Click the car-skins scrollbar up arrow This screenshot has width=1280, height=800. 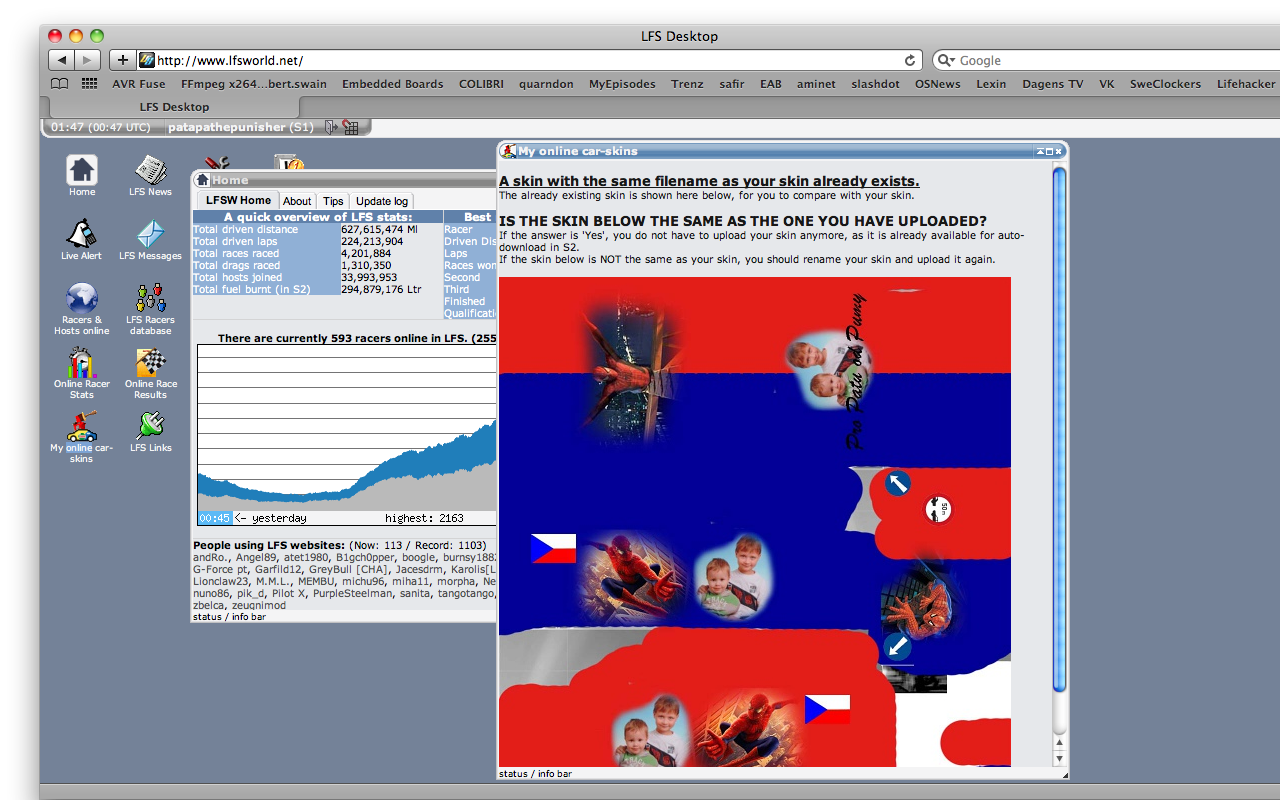pos(1060,743)
